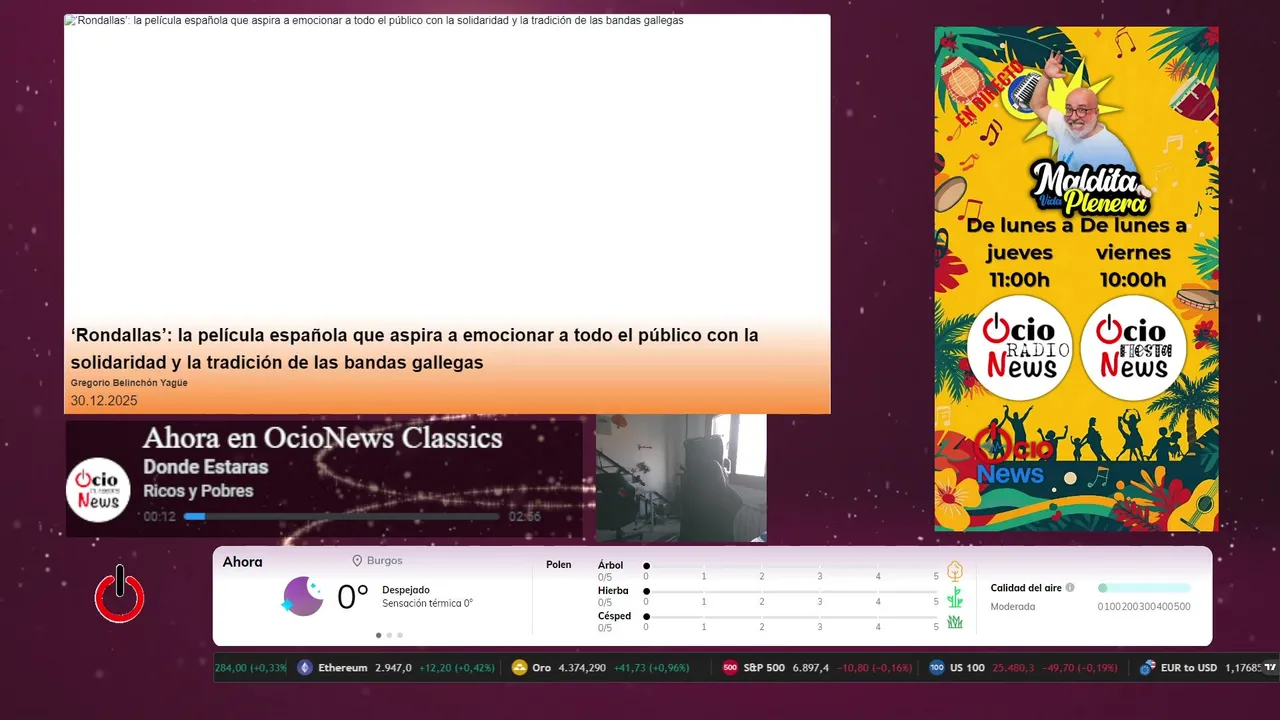Open the US 100 ticker entry
This screenshot has width=1280, height=720.
click(x=1023, y=668)
